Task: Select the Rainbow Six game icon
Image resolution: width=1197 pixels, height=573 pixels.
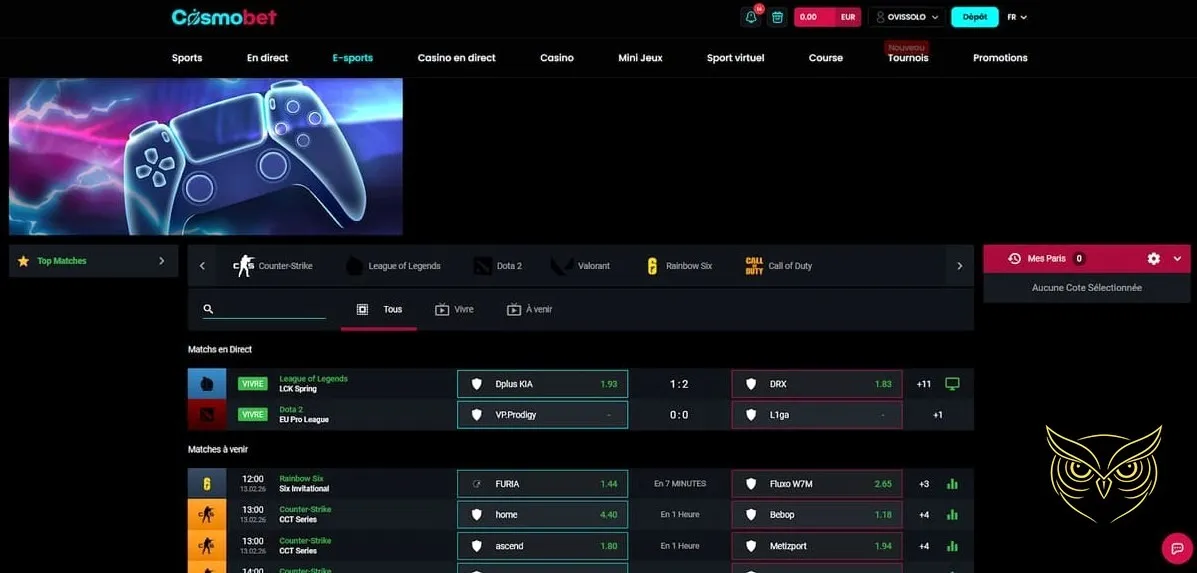Action: [652, 266]
